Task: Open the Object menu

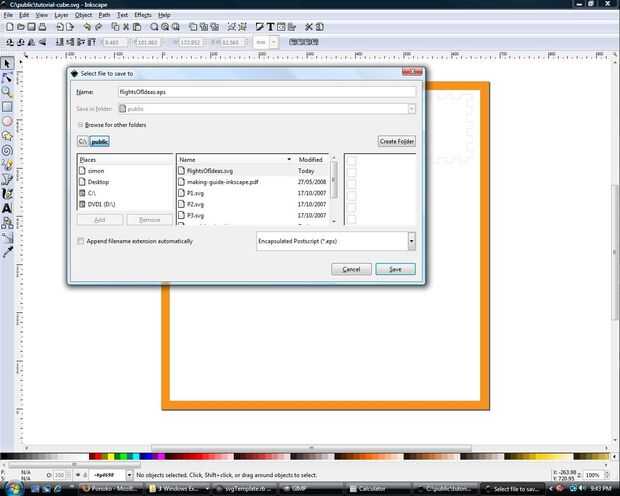Action: click(x=83, y=15)
